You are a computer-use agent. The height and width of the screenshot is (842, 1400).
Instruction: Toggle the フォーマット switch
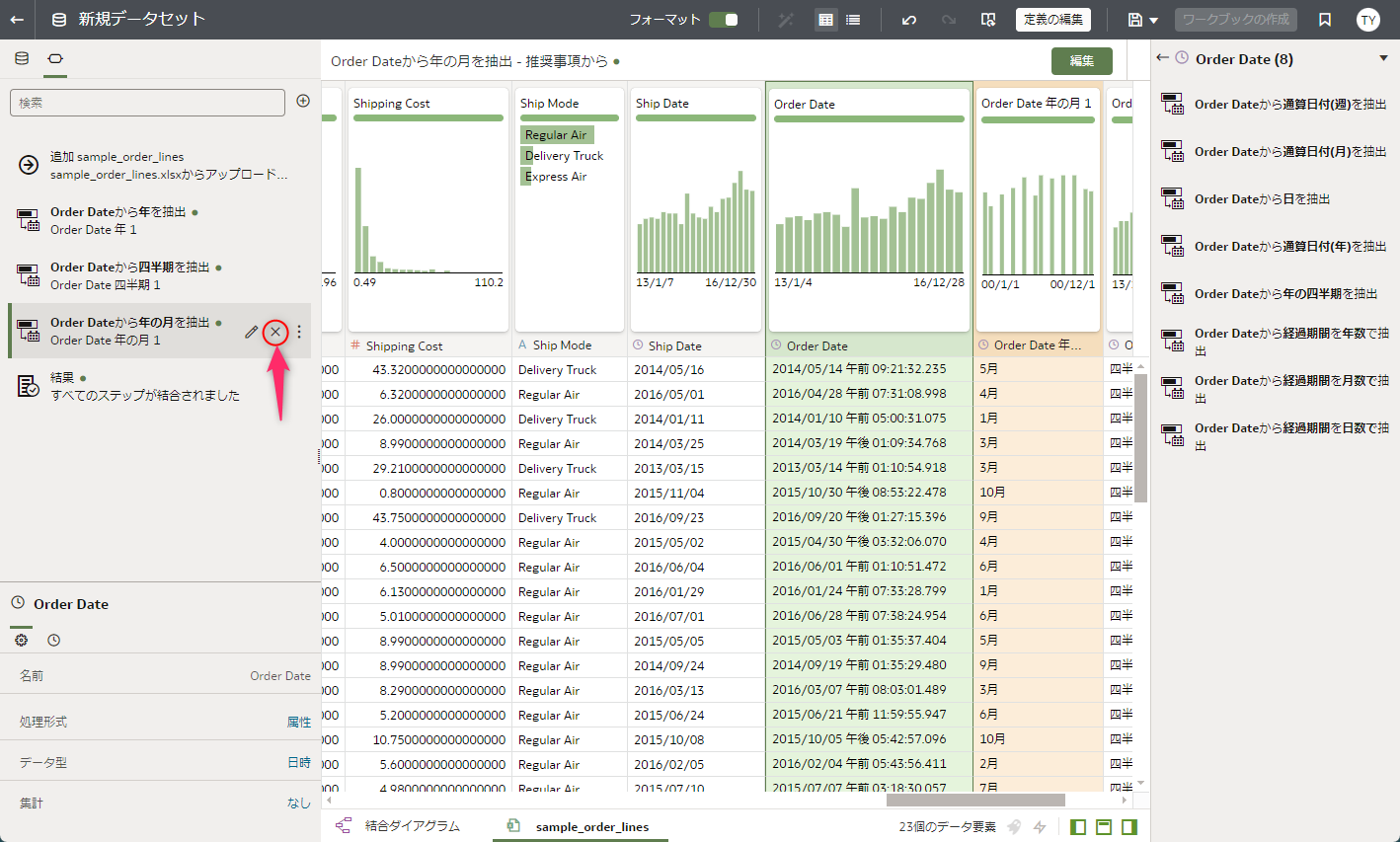[724, 20]
